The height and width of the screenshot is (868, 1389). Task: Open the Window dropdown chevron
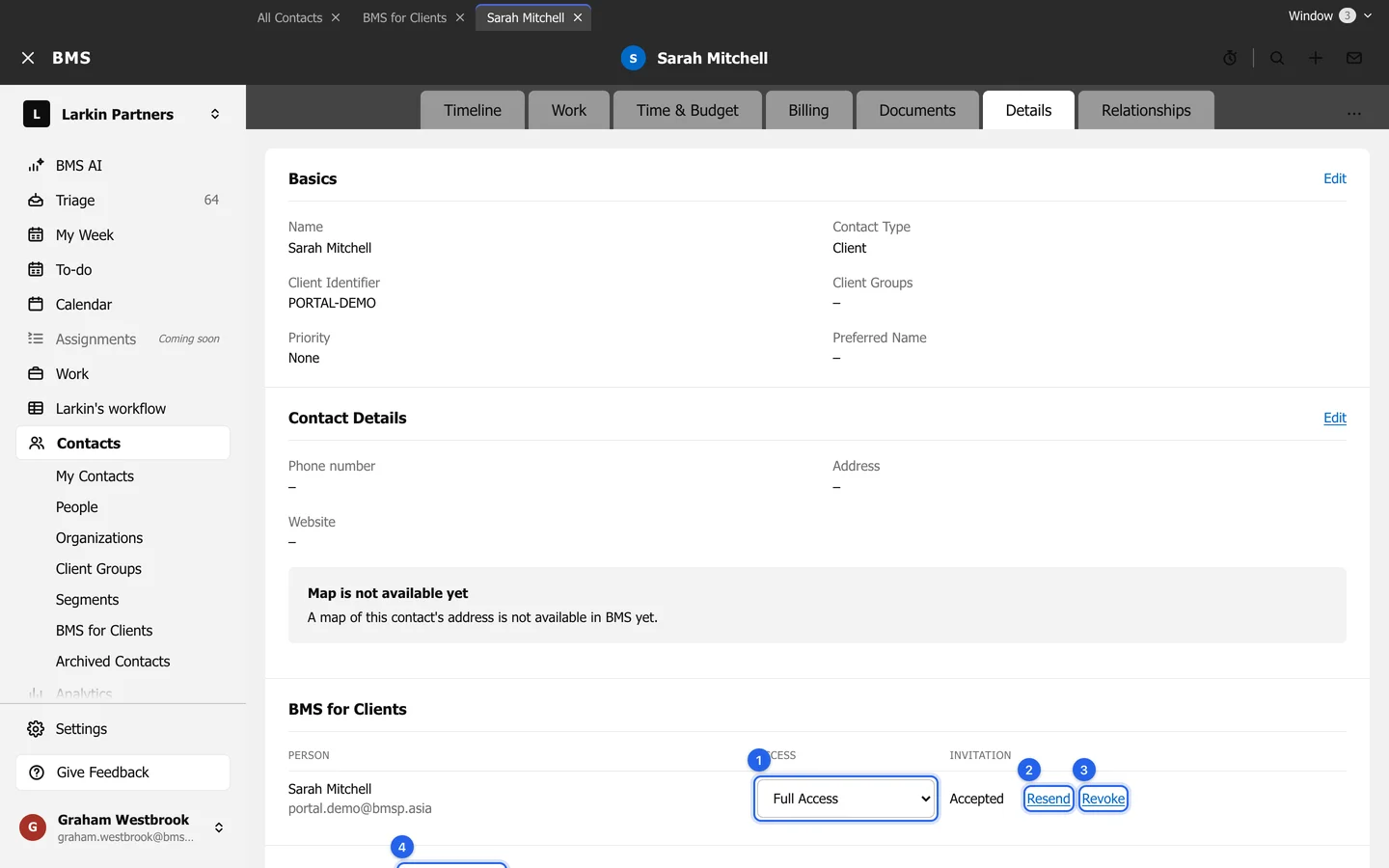(x=1368, y=15)
